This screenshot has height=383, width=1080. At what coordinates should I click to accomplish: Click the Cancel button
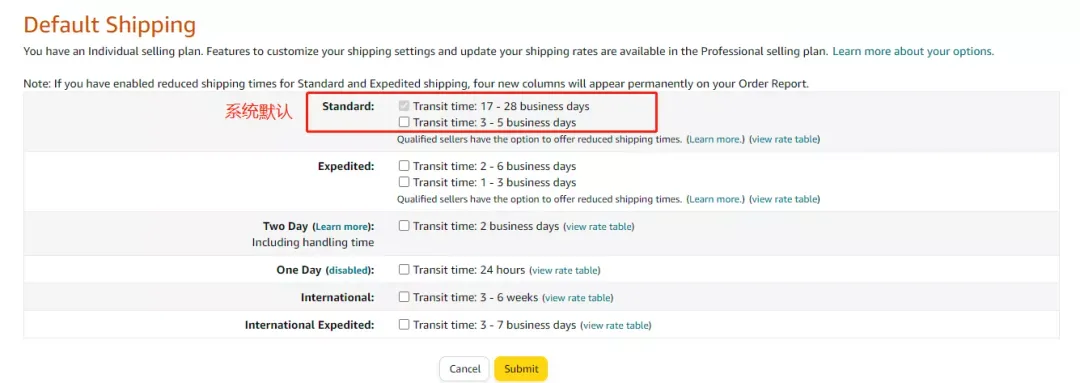[464, 369]
